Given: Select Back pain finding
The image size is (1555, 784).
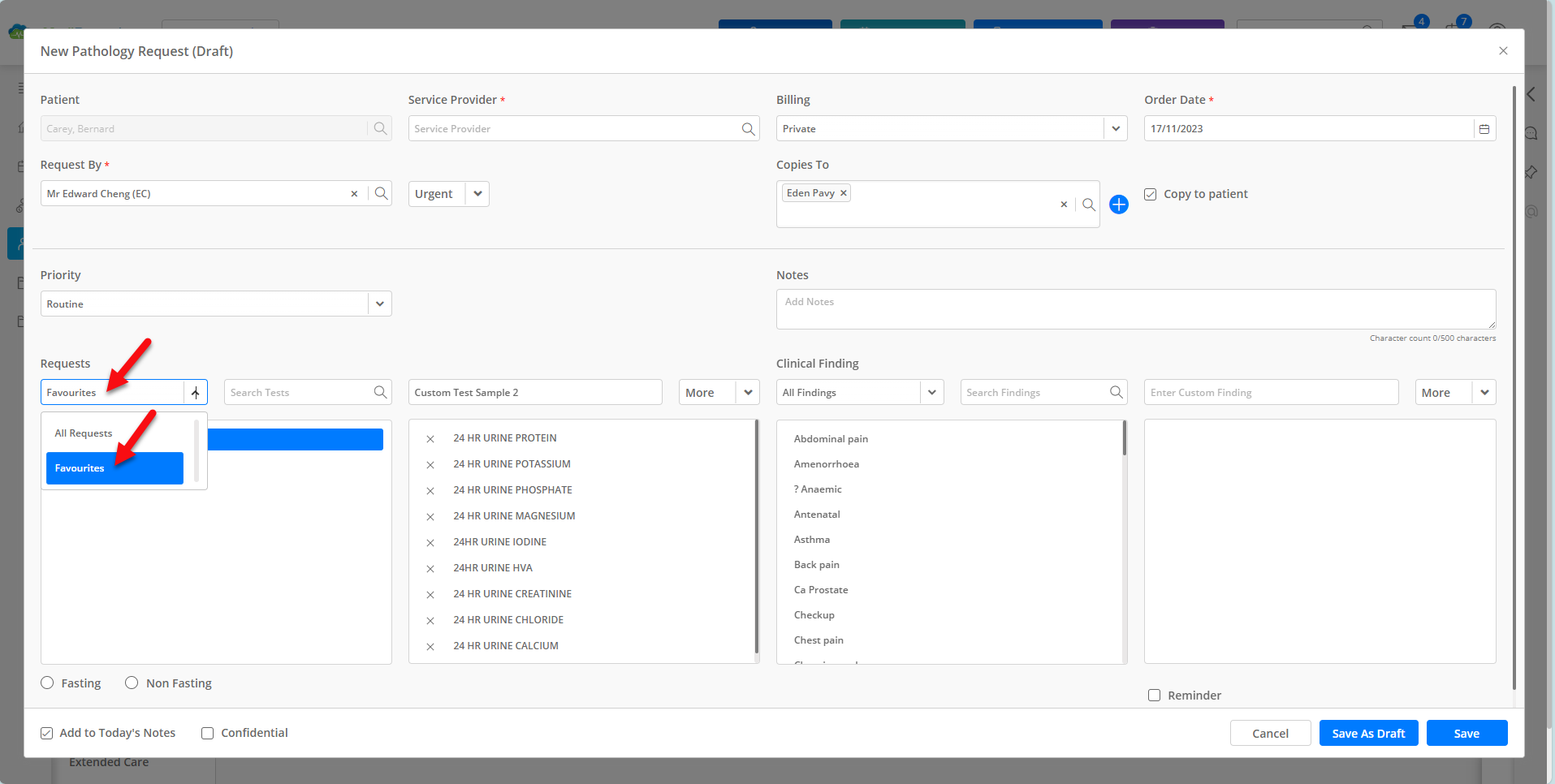Looking at the screenshot, I should click(817, 565).
